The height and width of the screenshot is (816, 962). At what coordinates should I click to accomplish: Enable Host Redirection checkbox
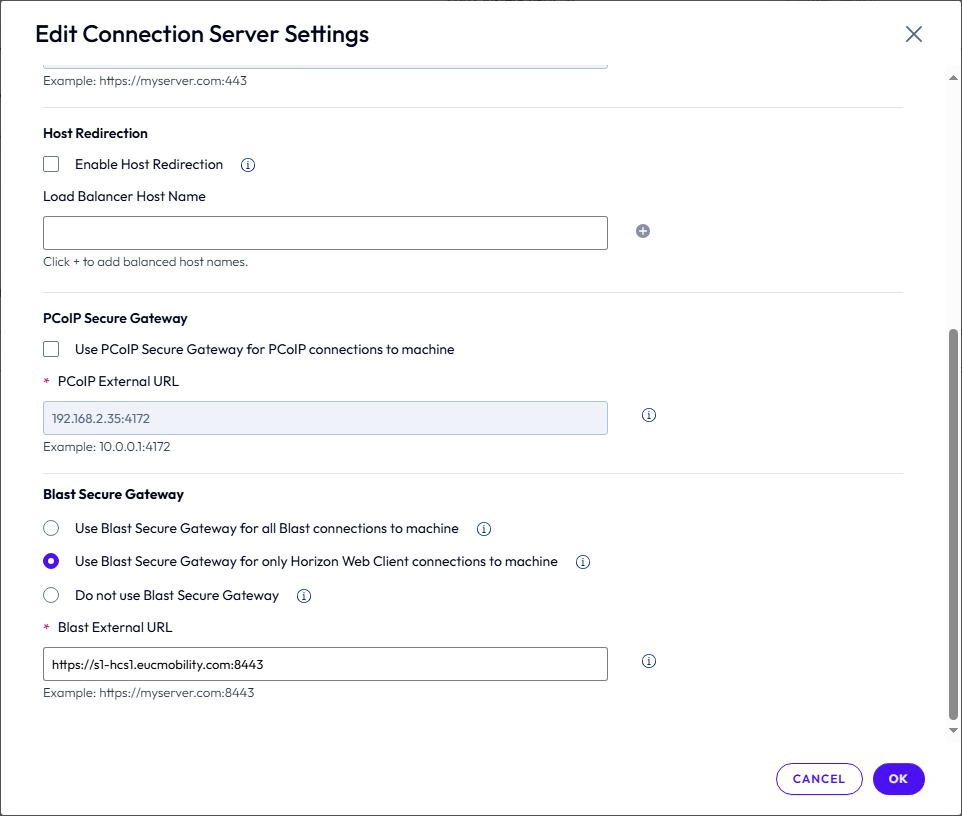(51, 164)
